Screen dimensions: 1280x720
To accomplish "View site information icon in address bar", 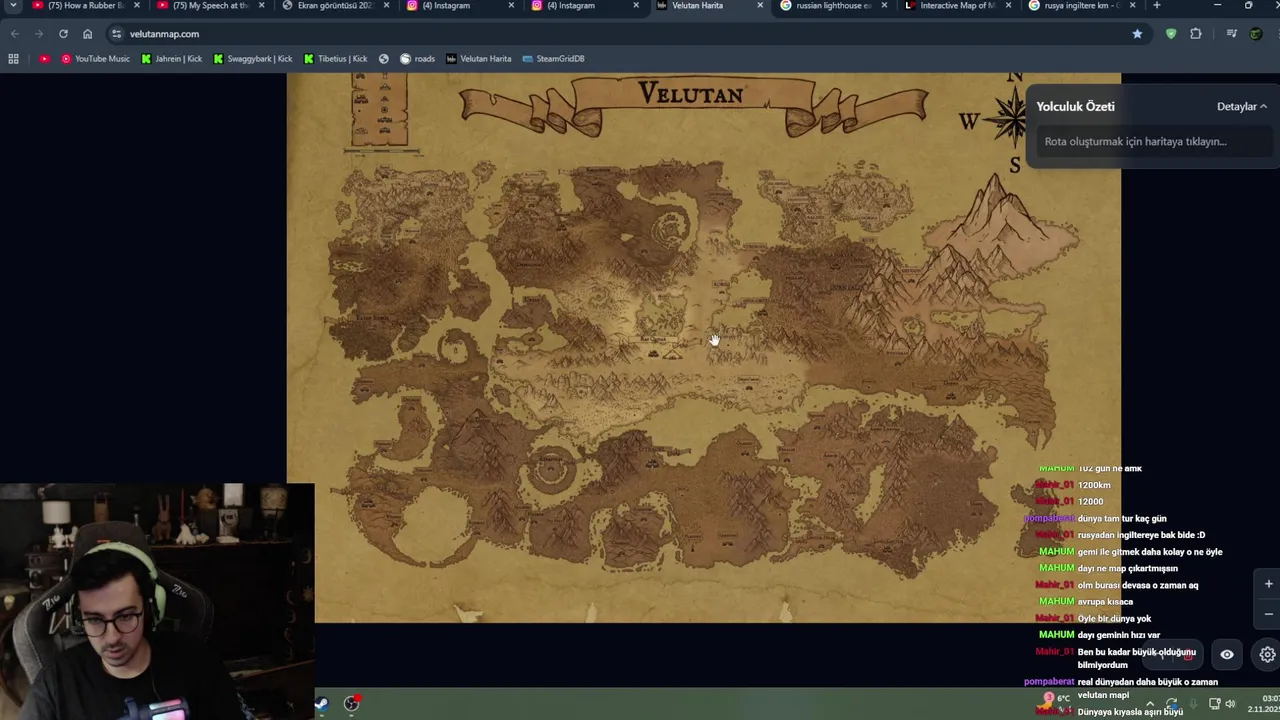I will [x=116, y=34].
